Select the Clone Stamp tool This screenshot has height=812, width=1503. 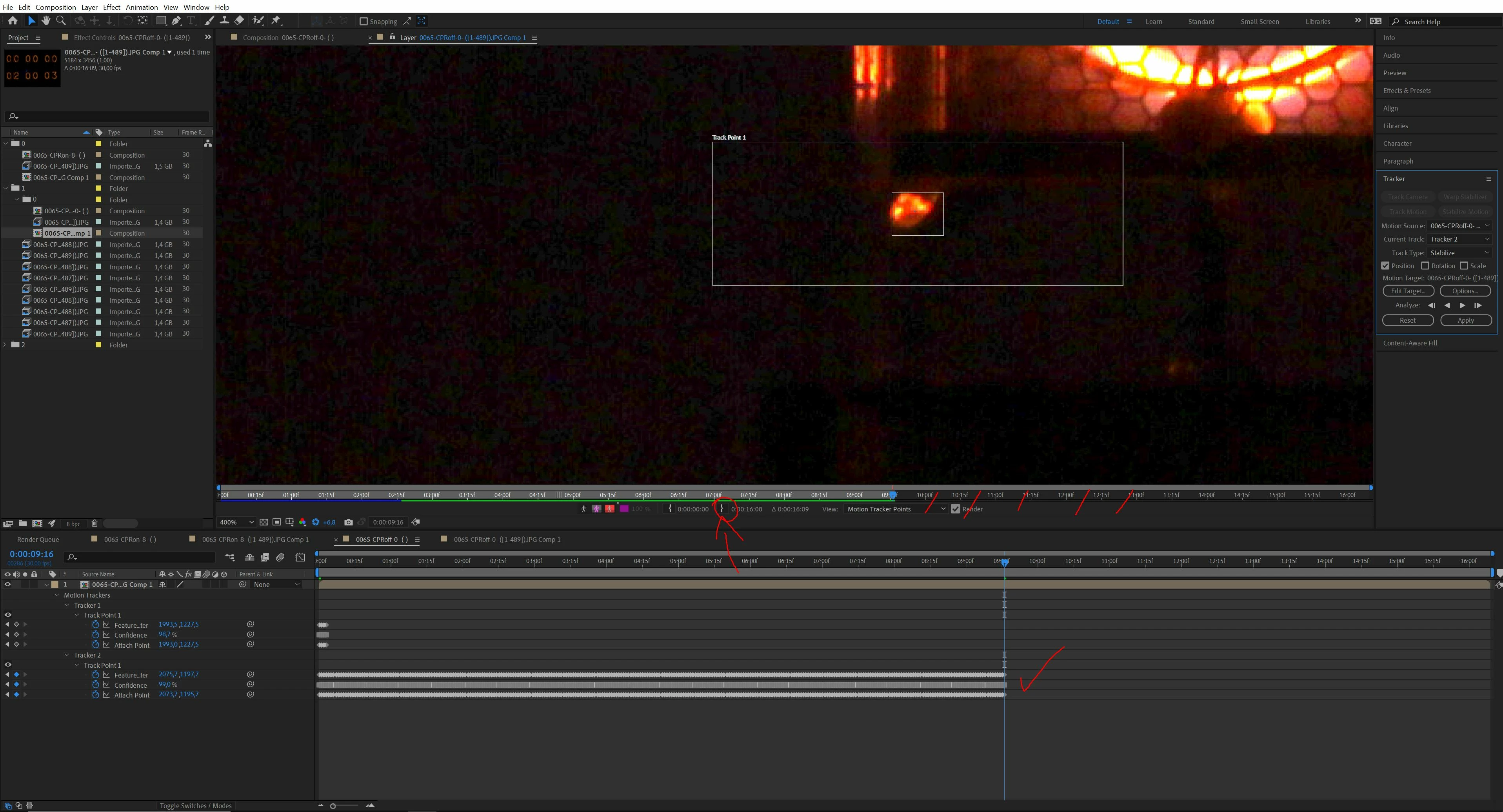tap(224, 21)
